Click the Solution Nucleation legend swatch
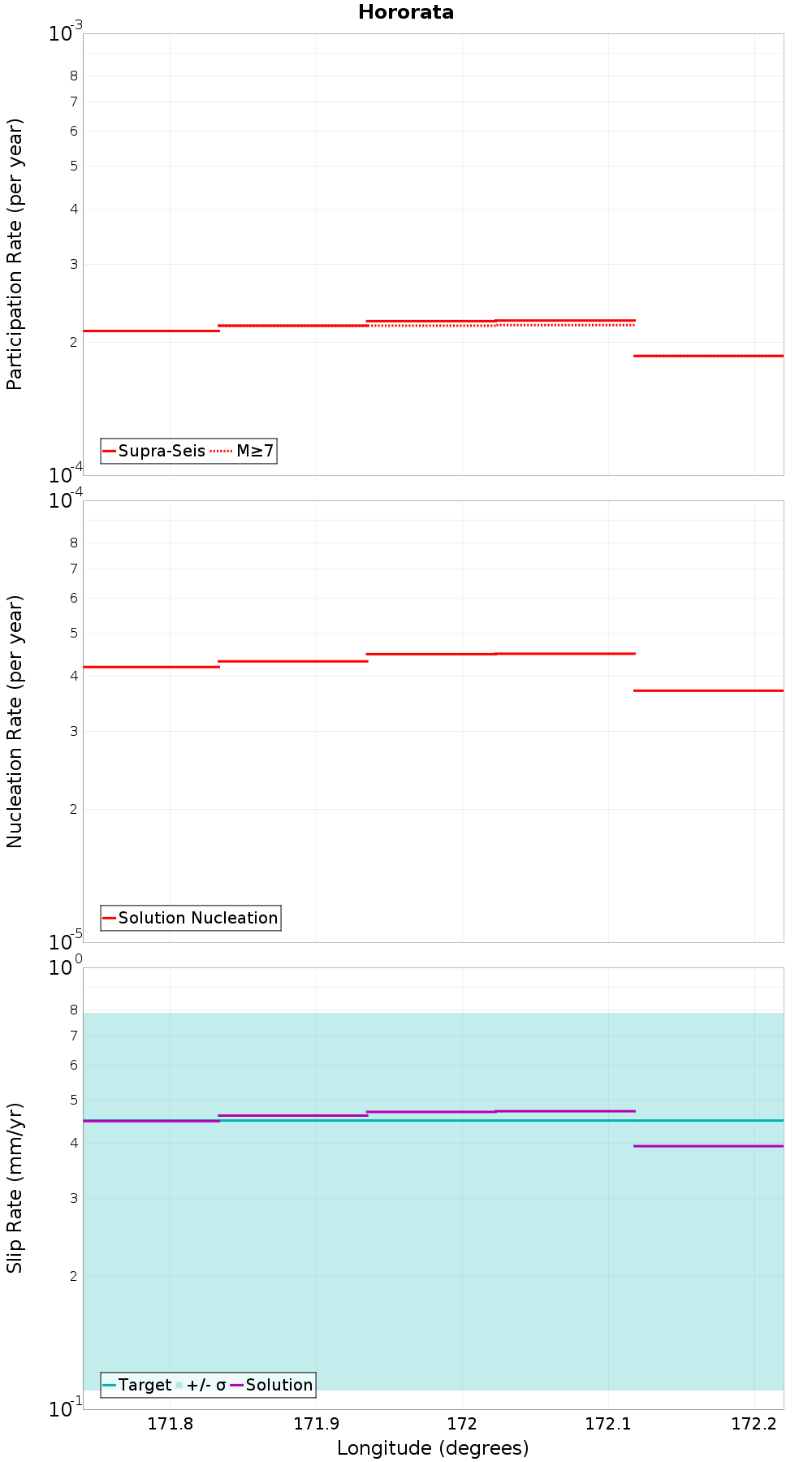Screen dimensions: 812x1462 pos(110,918)
